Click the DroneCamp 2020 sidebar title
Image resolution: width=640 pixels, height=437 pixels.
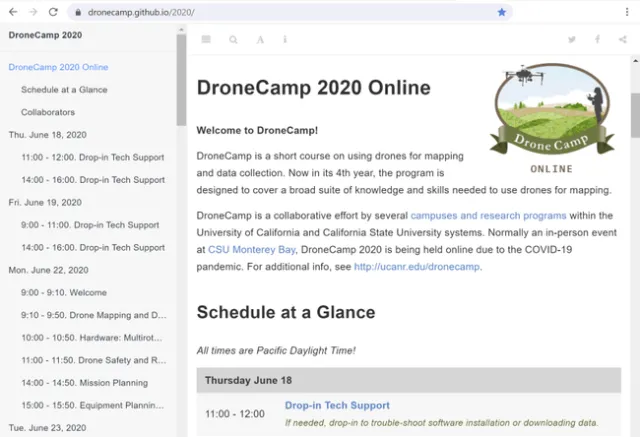[x=45, y=35]
